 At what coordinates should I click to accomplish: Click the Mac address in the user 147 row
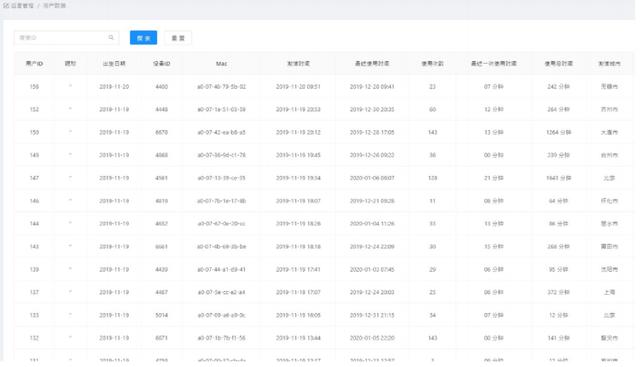(221, 178)
